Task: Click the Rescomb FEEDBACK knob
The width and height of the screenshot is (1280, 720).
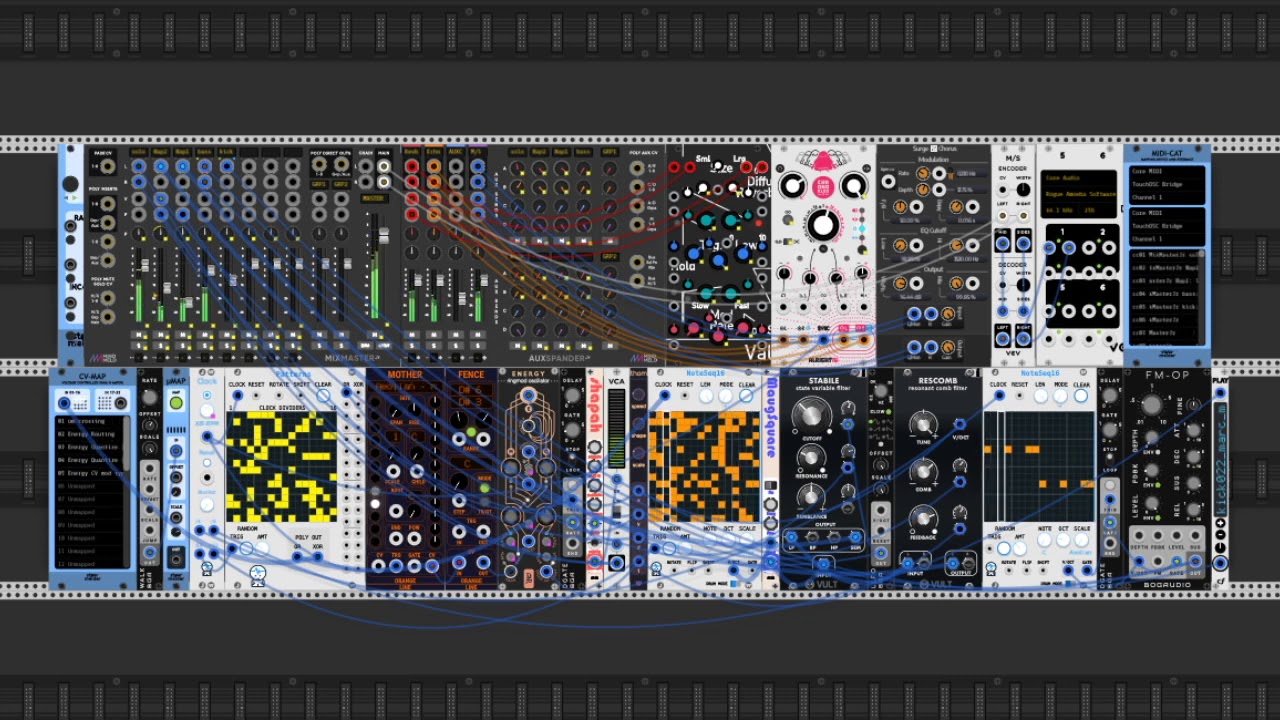Action: [x=923, y=518]
